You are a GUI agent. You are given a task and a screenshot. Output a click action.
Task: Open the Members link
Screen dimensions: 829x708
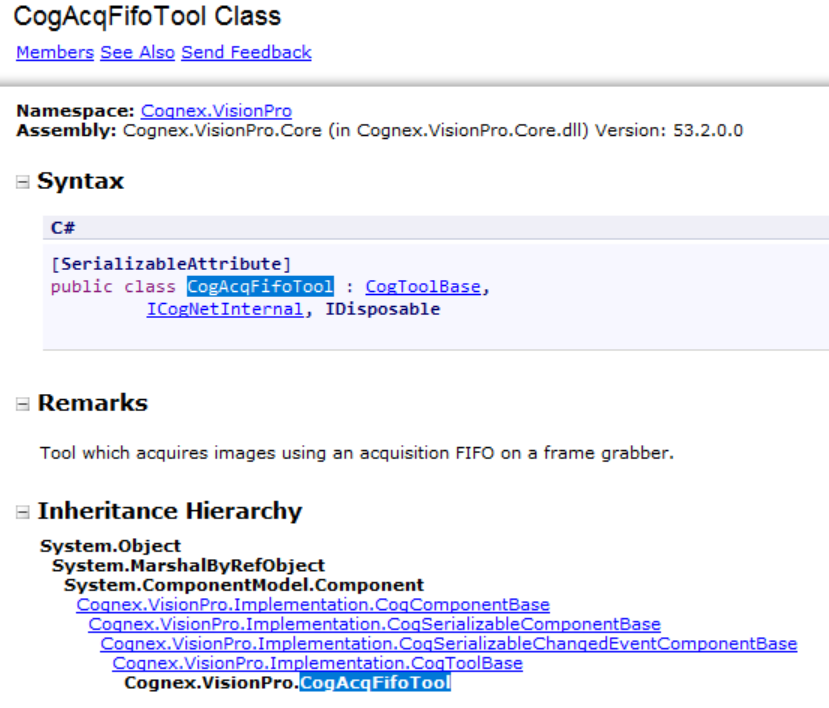pyautogui.click(x=55, y=52)
